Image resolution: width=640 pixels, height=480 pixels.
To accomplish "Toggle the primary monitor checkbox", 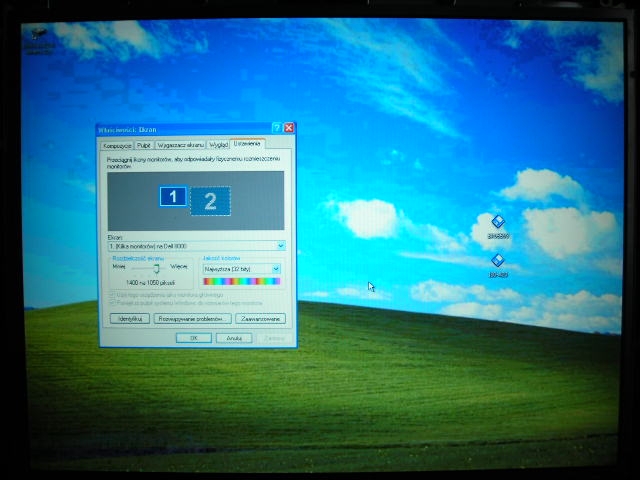I will point(112,295).
